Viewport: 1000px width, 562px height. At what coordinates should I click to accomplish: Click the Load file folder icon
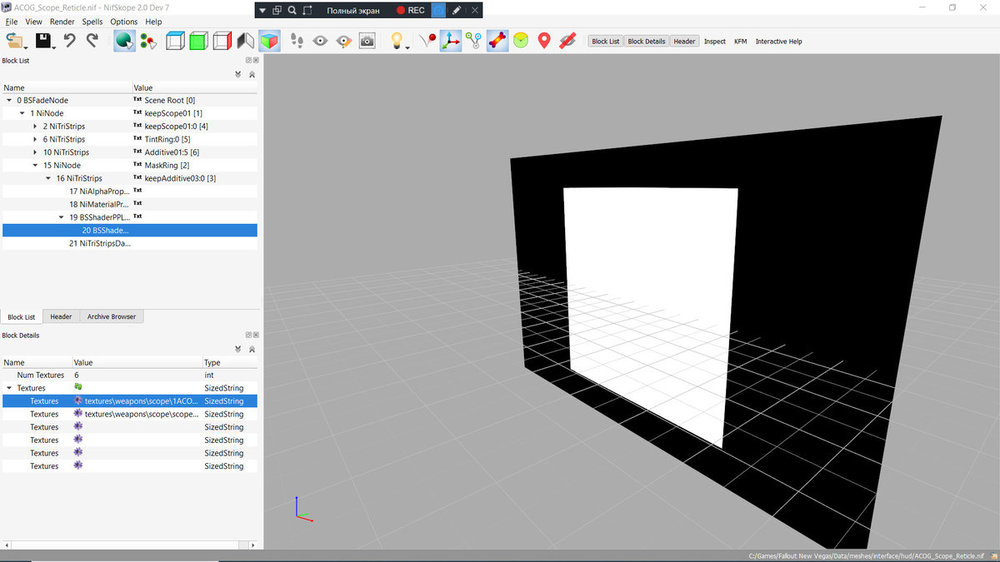[13, 41]
